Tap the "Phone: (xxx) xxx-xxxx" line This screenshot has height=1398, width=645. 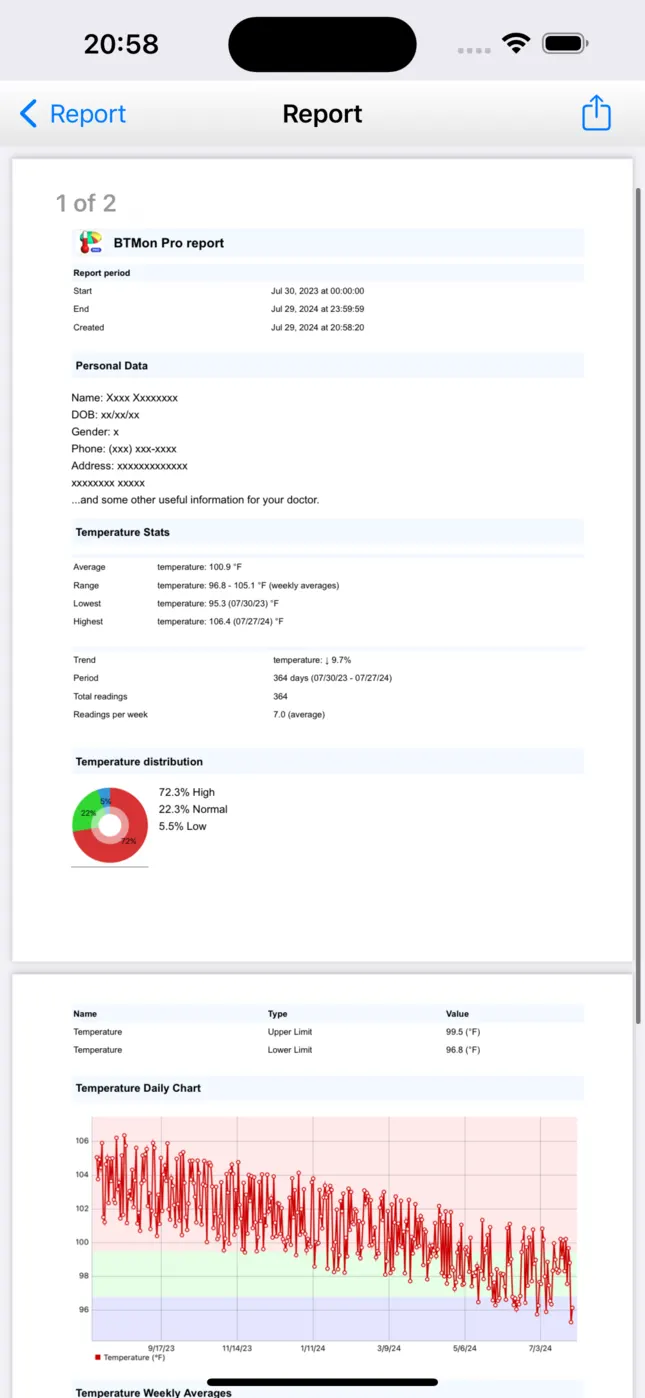point(124,449)
